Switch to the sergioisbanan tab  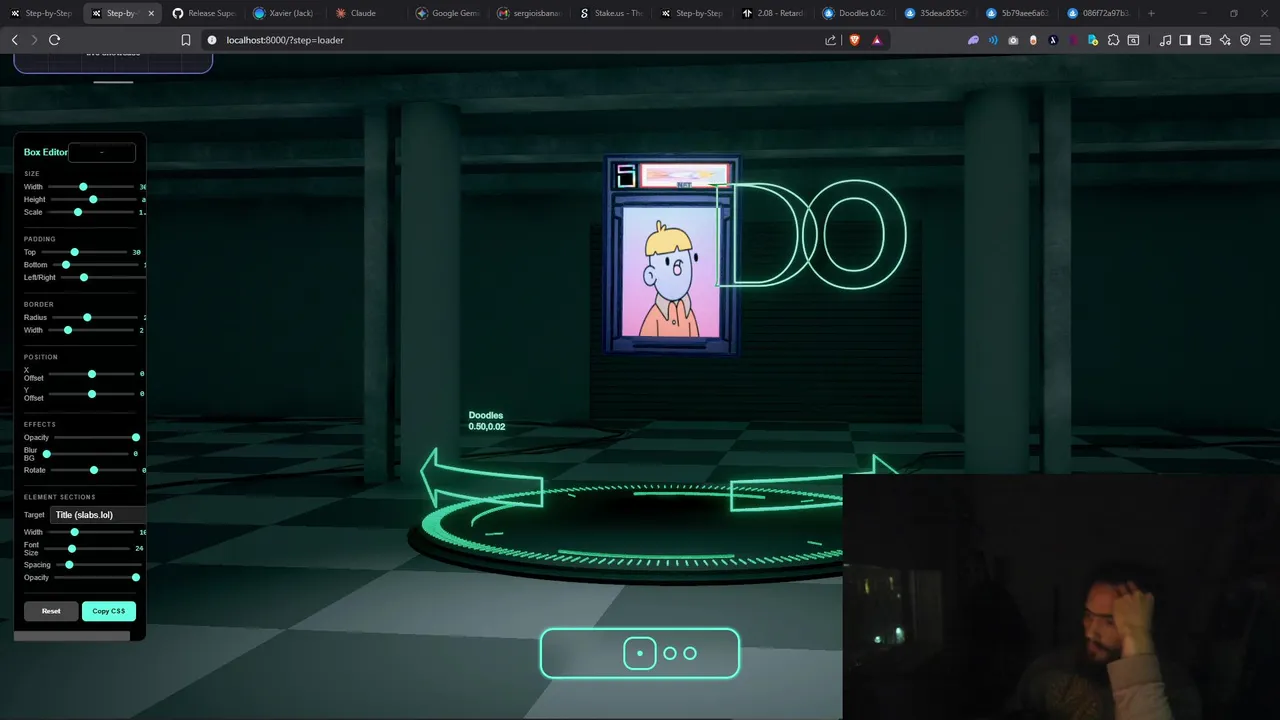tap(529, 13)
